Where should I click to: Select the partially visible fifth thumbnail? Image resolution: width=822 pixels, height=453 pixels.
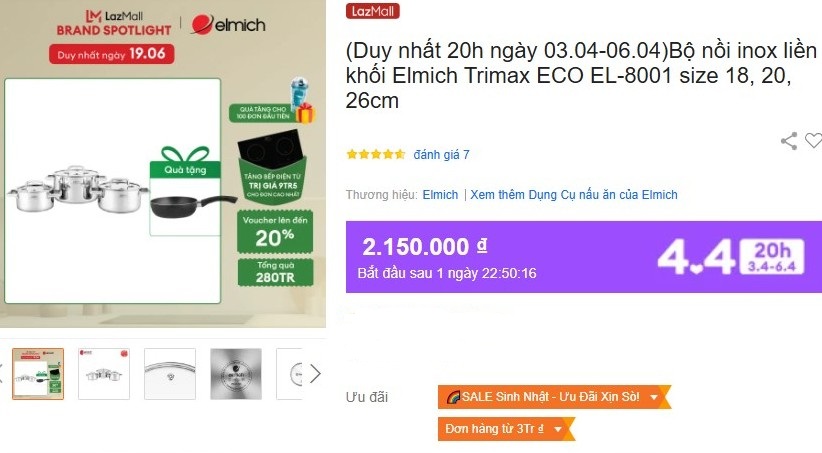[289, 374]
